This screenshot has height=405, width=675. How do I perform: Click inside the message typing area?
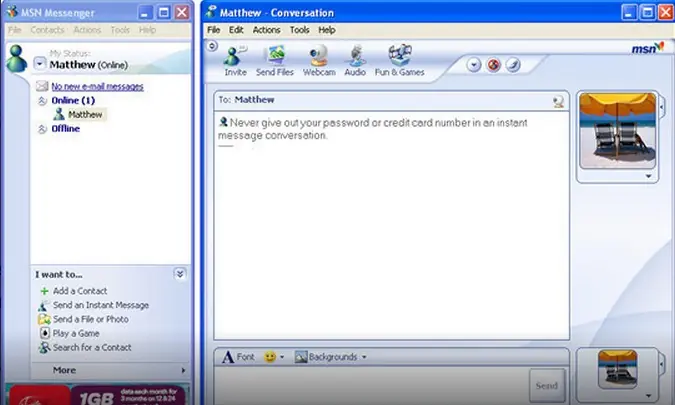(x=371, y=385)
